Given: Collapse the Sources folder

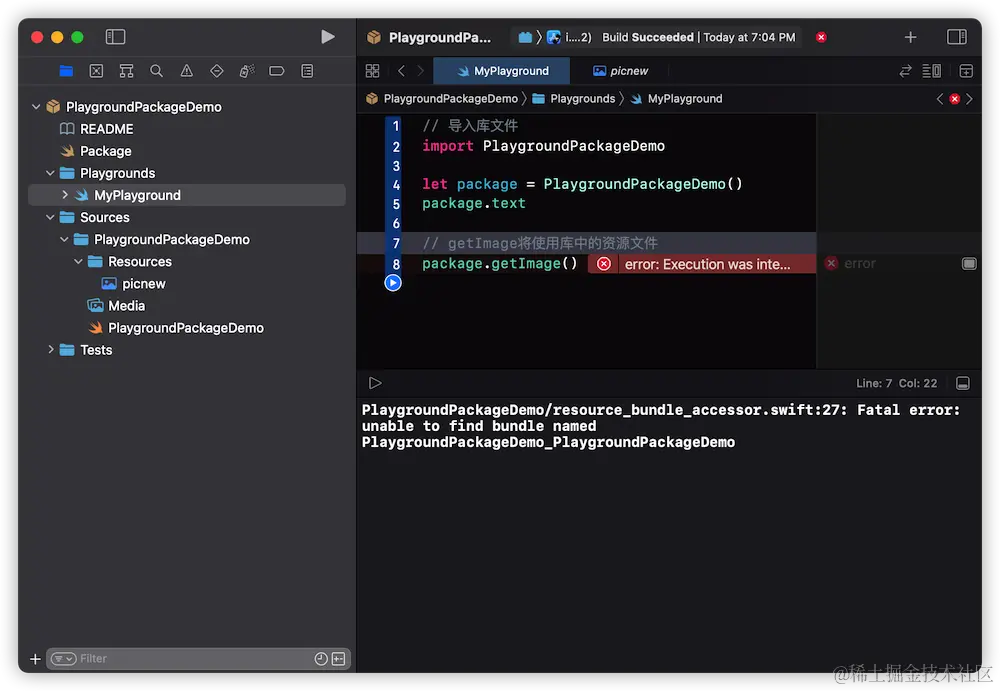Looking at the screenshot, I should [x=50, y=217].
